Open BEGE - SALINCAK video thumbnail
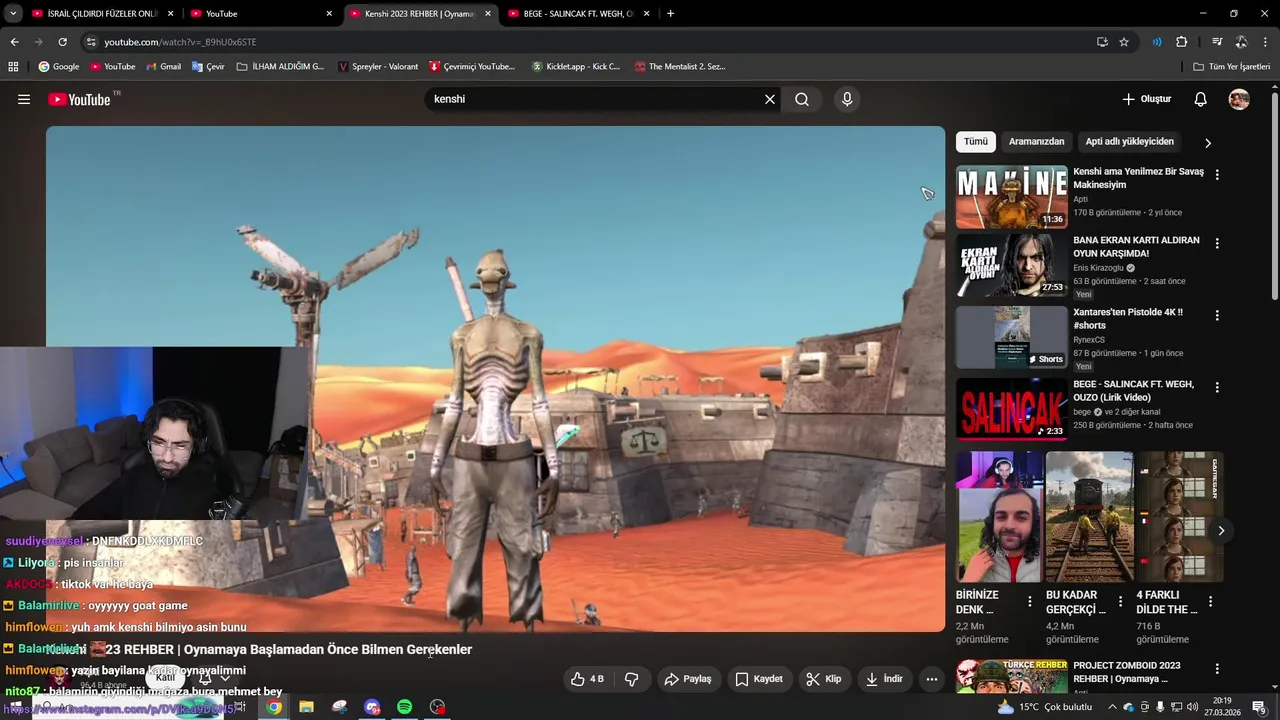This screenshot has height=720, width=1280. coord(1011,409)
